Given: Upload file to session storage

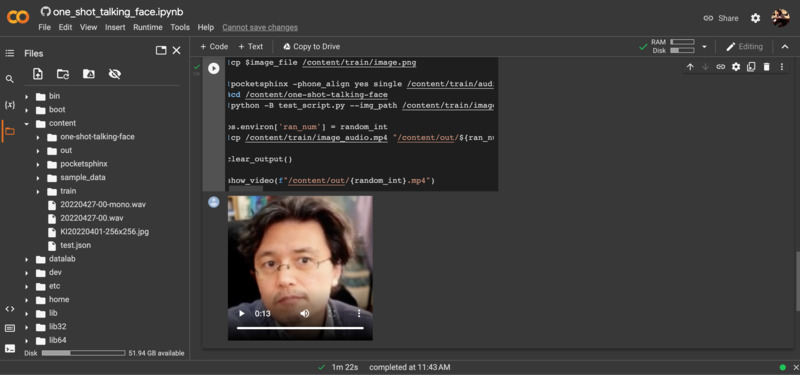Looking at the screenshot, I should point(38,74).
